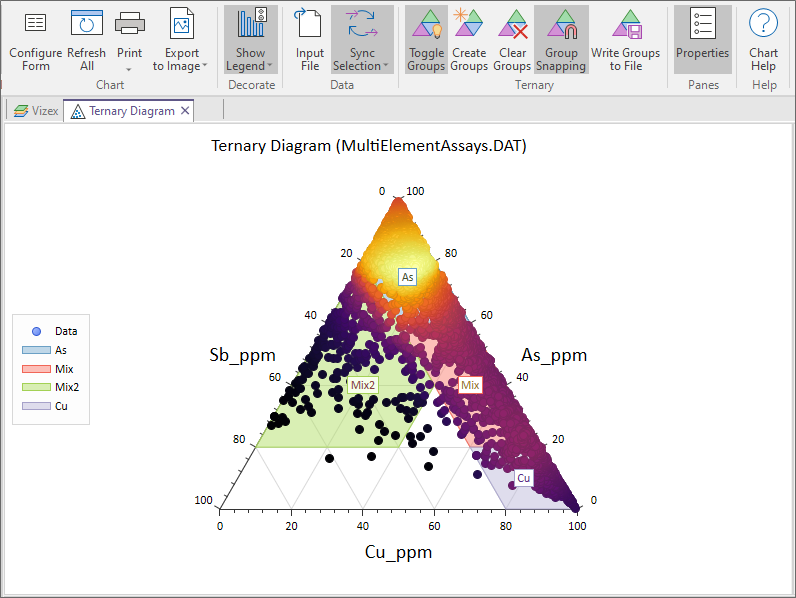
Task: Open the Sync Selection dropdown
Action: (385, 66)
